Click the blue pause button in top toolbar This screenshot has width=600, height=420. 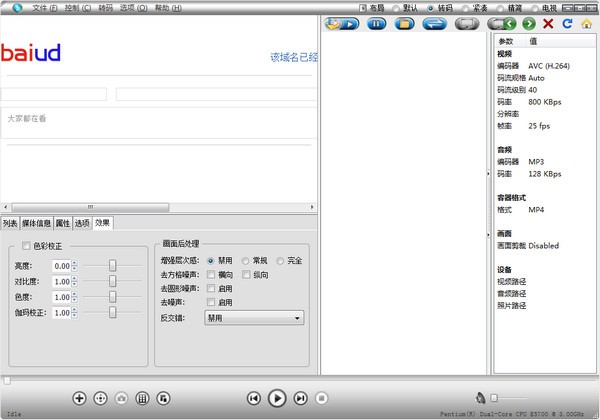pos(377,23)
